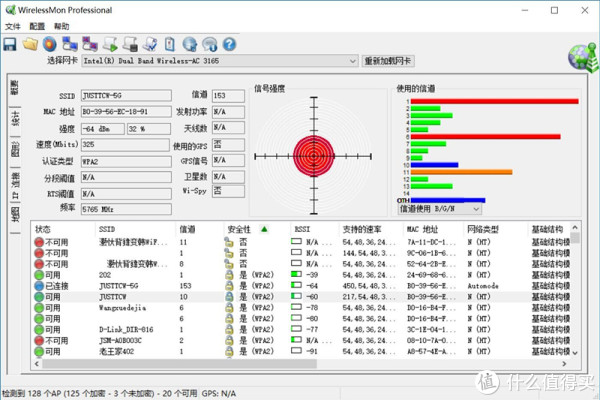Click the horizontal scrollbar left arrow
Viewport: 600px width, 400px height.
(37, 364)
